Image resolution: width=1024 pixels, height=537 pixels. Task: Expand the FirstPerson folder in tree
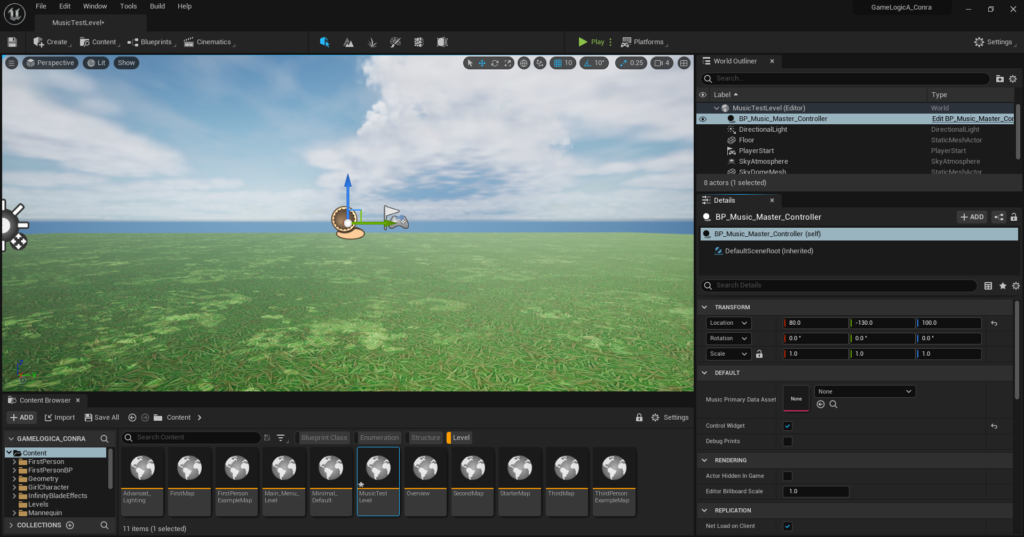coord(14,461)
